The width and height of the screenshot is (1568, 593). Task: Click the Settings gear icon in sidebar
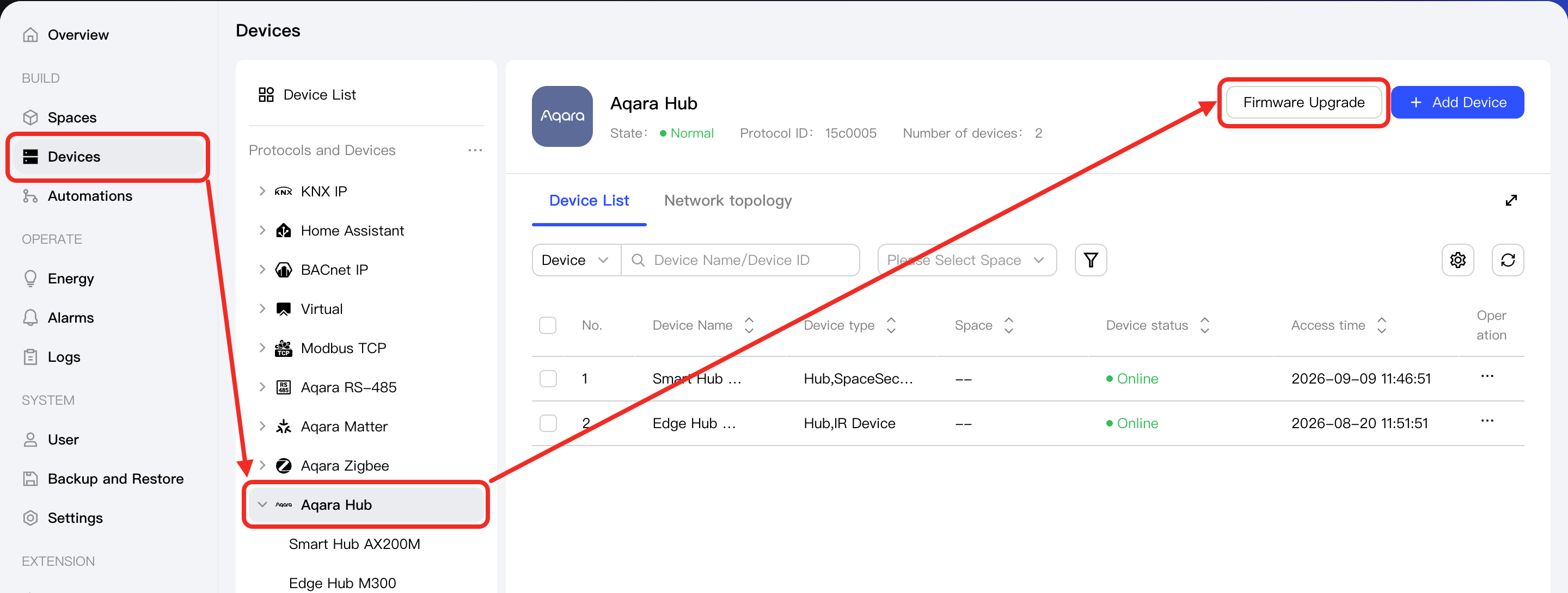(x=30, y=517)
